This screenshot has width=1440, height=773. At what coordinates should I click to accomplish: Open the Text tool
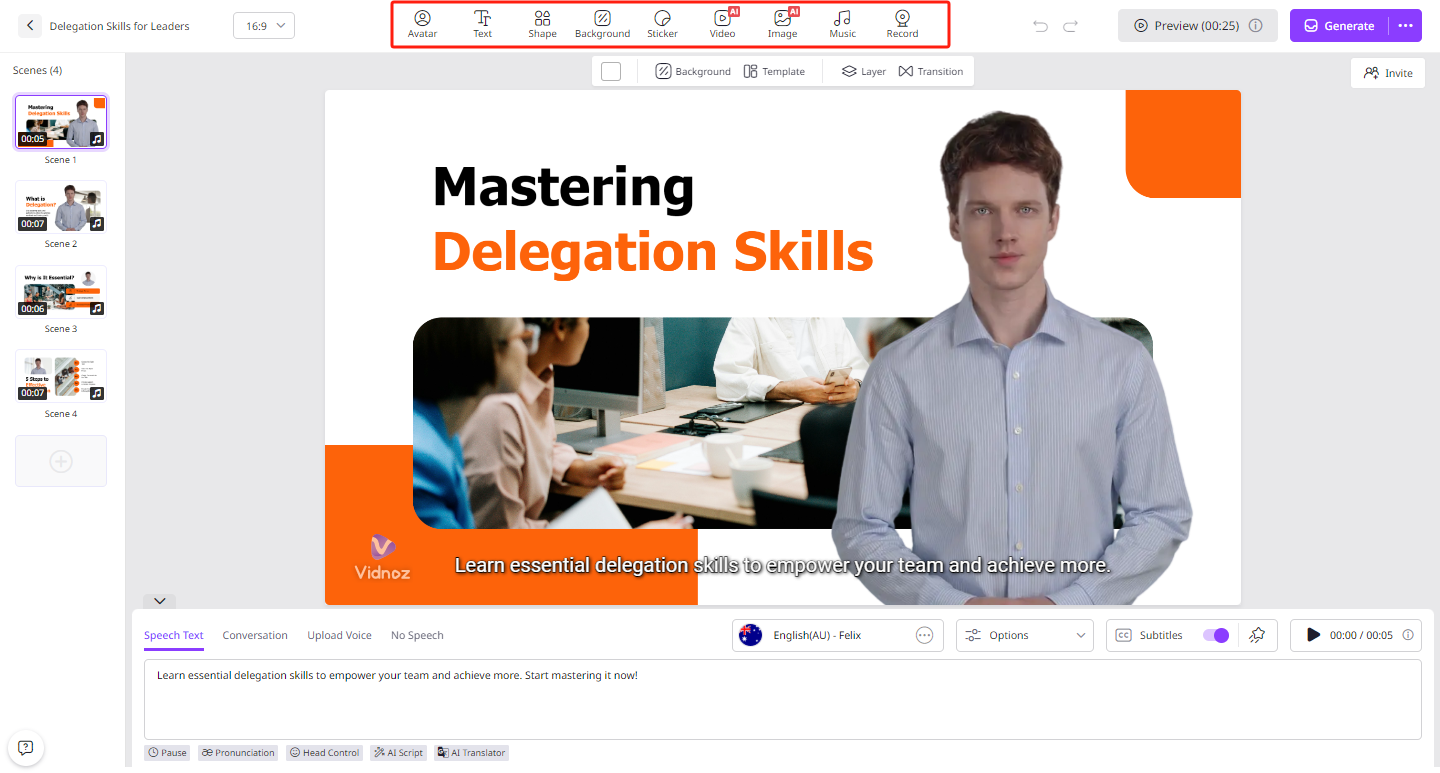point(482,23)
